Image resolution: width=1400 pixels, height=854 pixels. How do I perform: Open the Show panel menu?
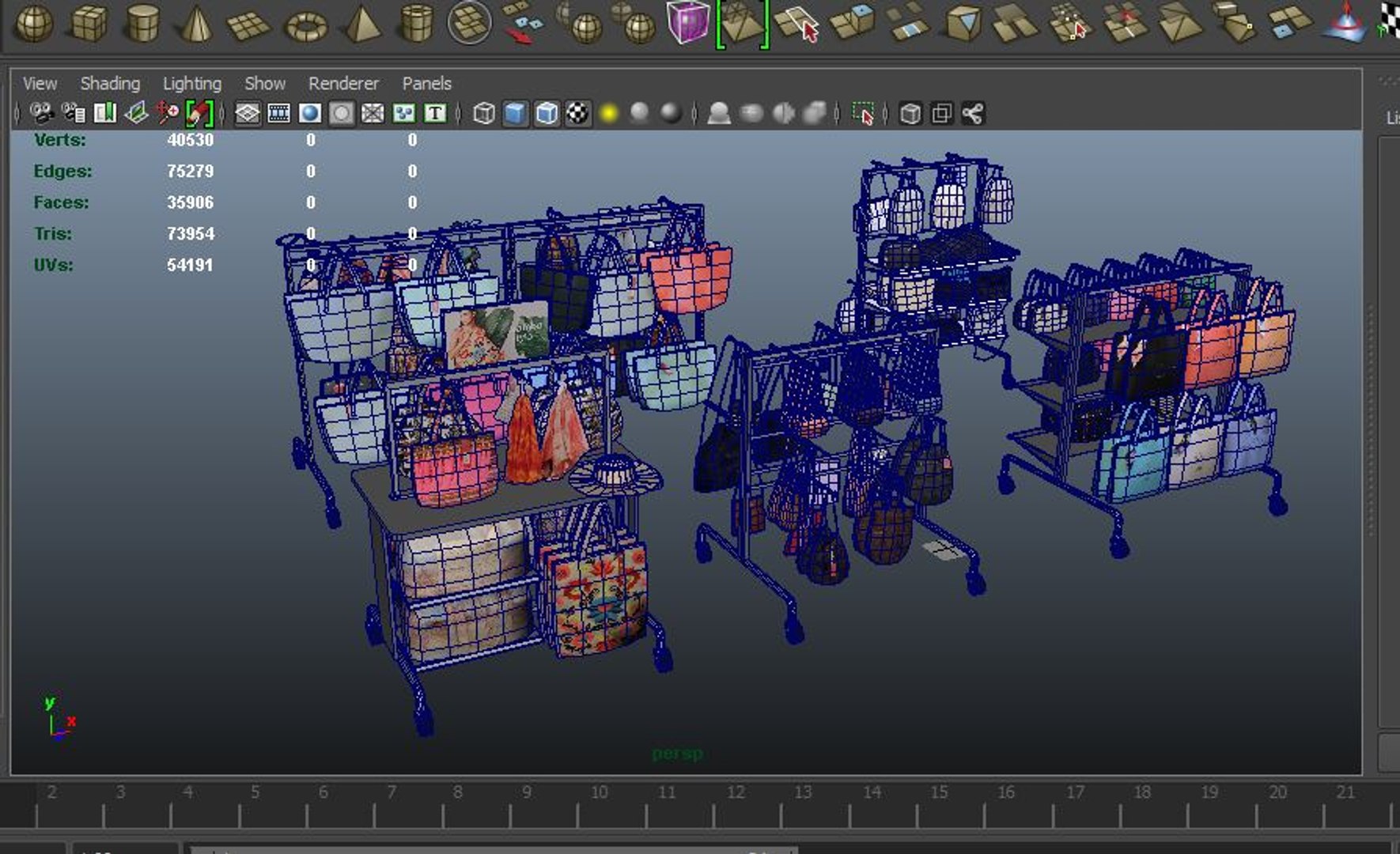(265, 83)
